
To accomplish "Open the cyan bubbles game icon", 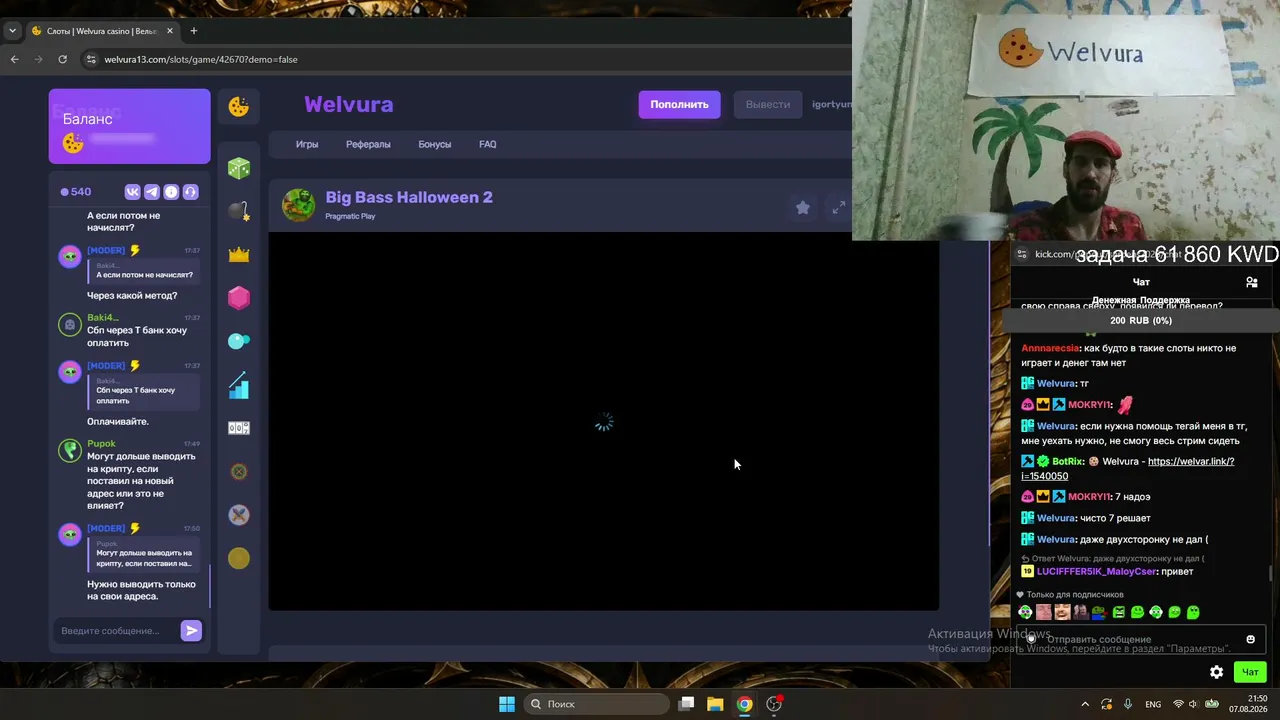I will 239,341.
